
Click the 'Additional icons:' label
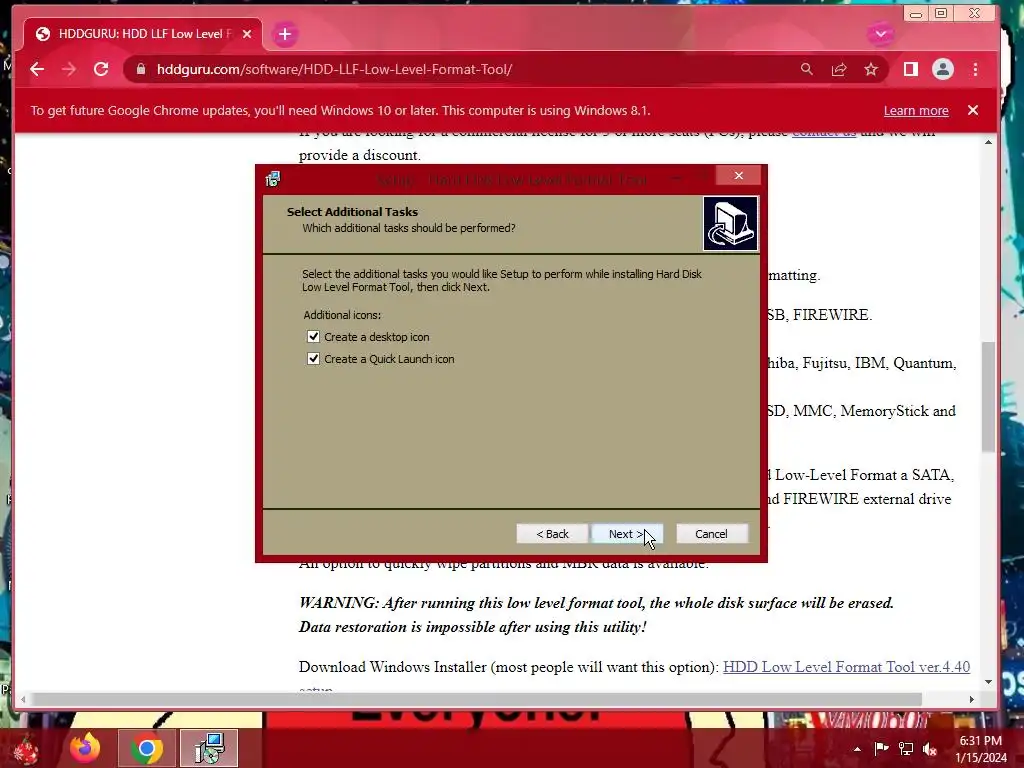point(342,315)
